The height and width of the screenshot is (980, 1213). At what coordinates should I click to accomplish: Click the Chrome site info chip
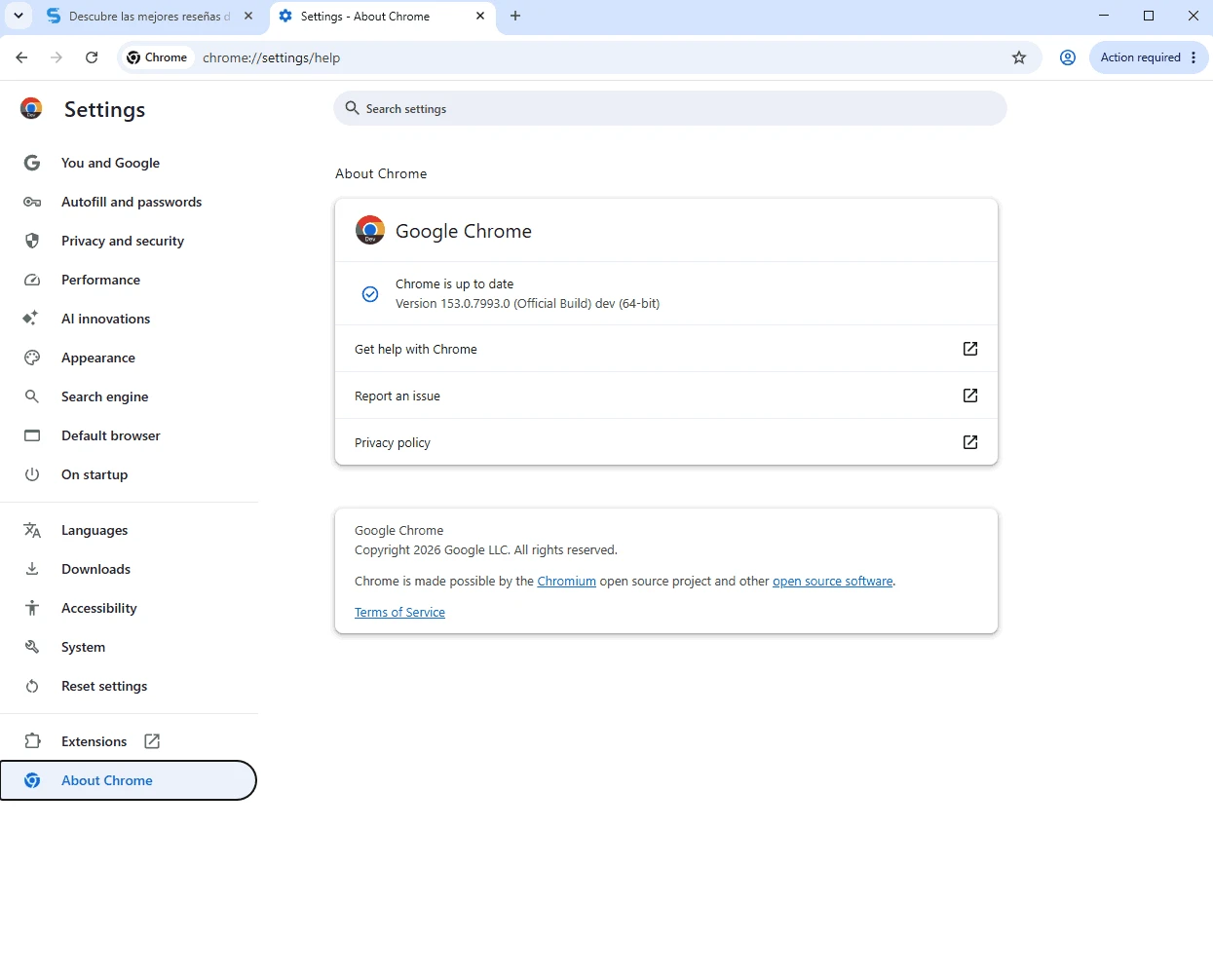click(x=157, y=57)
